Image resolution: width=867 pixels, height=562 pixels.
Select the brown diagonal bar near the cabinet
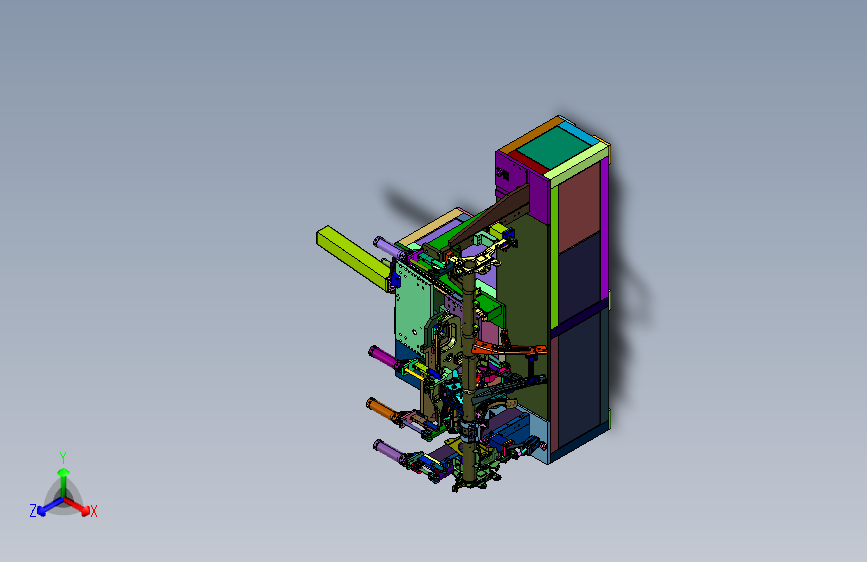pos(491,217)
